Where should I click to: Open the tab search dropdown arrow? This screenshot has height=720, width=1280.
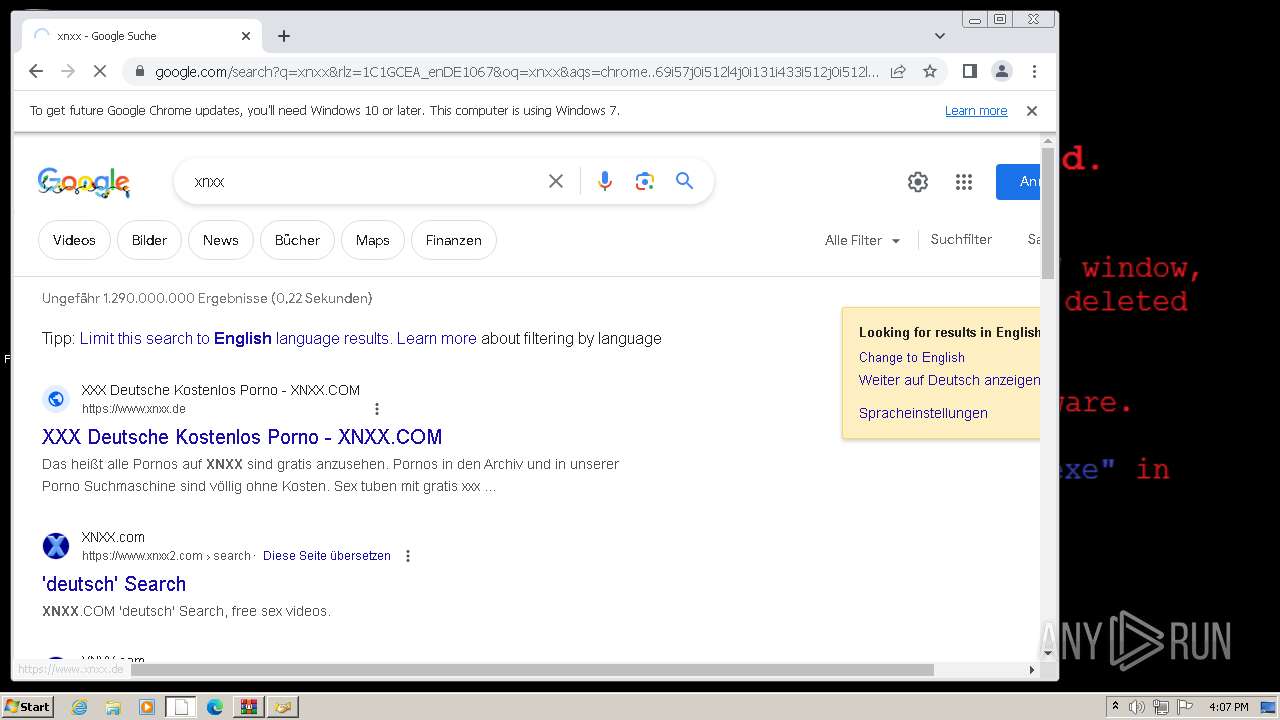coord(939,36)
